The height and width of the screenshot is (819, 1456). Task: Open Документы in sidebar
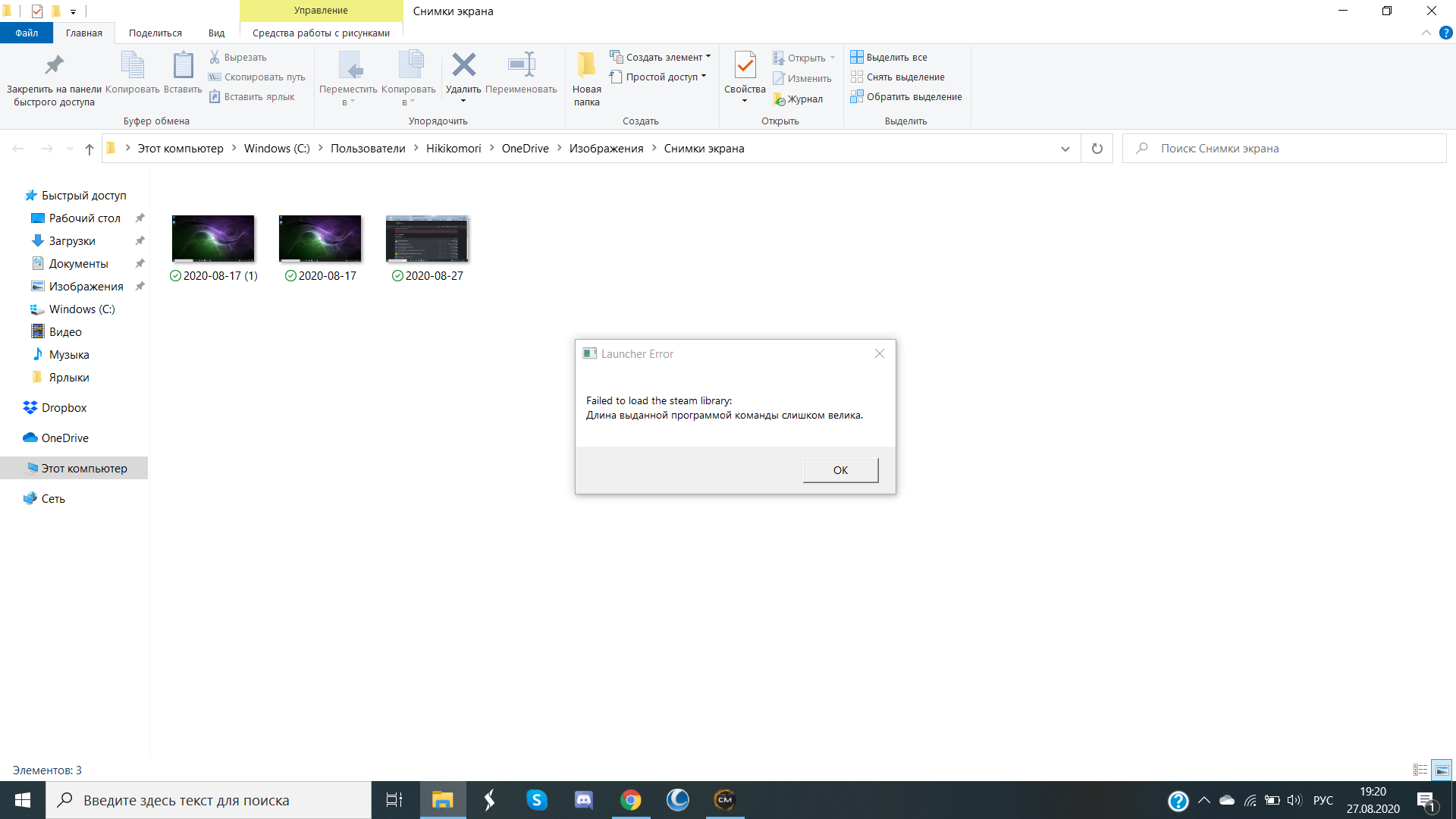78,263
